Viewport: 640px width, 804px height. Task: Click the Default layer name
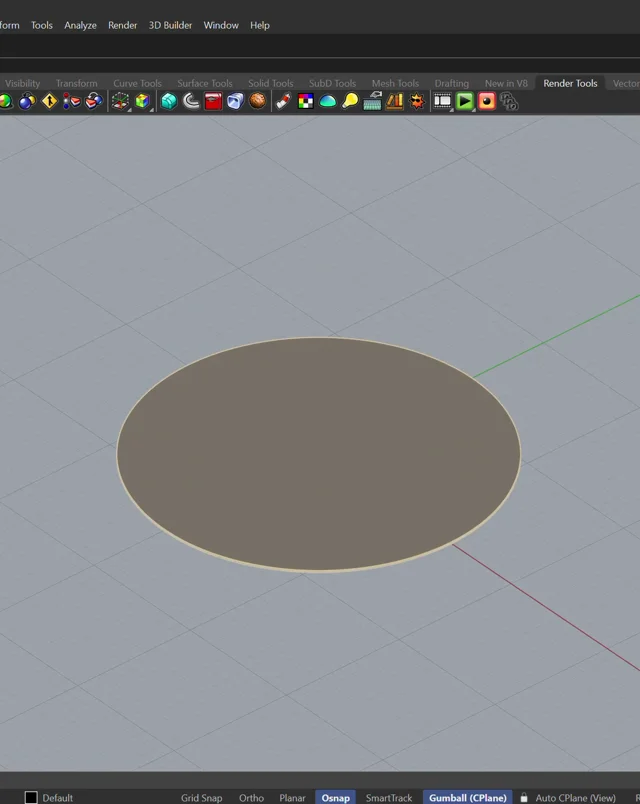(x=57, y=798)
